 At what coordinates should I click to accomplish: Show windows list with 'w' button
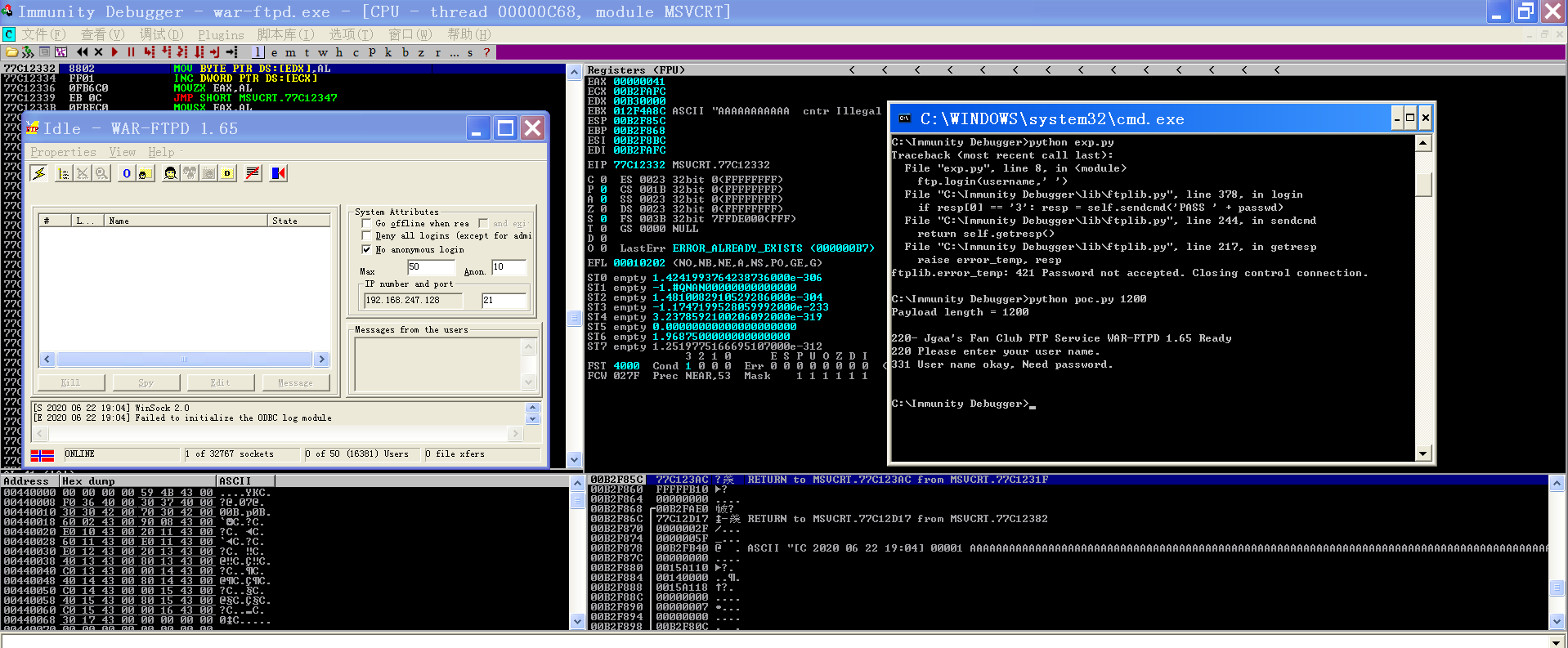pyautogui.click(x=322, y=52)
